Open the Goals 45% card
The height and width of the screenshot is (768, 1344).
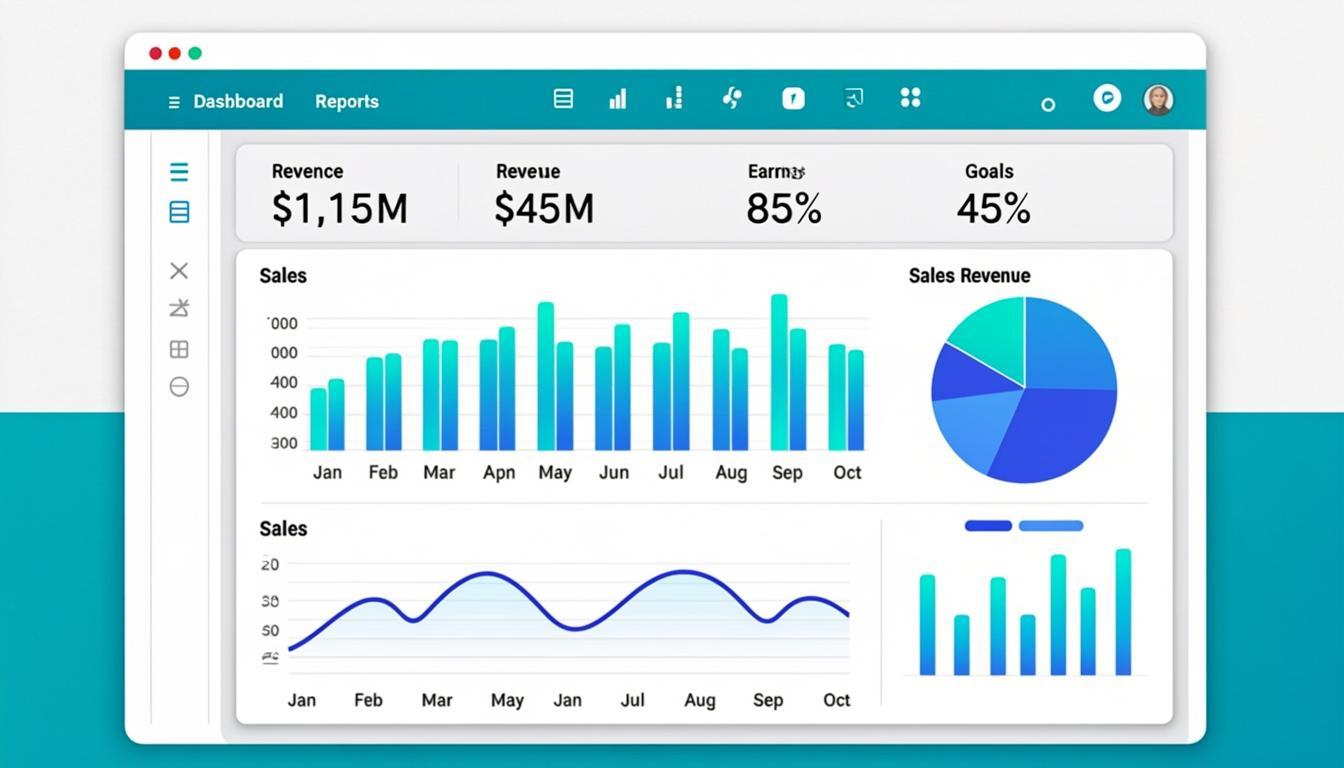click(x=993, y=193)
